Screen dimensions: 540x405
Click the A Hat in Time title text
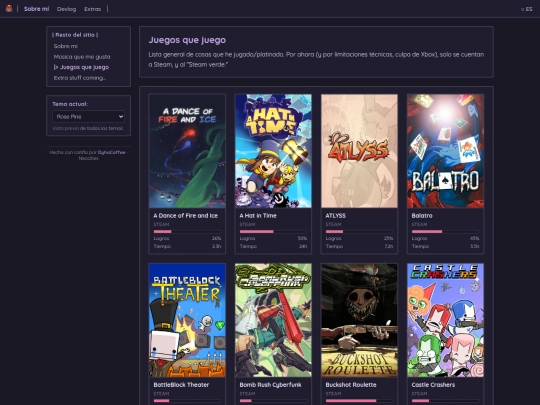click(x=258, y=216)
